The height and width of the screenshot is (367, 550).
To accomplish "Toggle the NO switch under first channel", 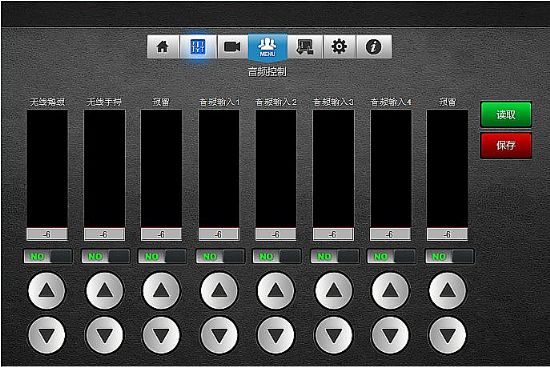I will [48, 256].
